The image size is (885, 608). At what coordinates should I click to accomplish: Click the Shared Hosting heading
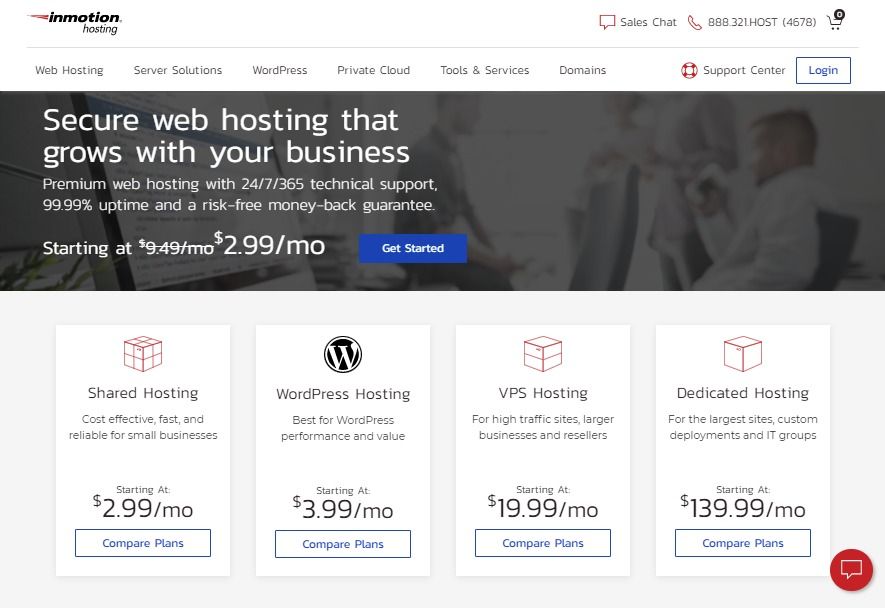click(x=143, y=393)
